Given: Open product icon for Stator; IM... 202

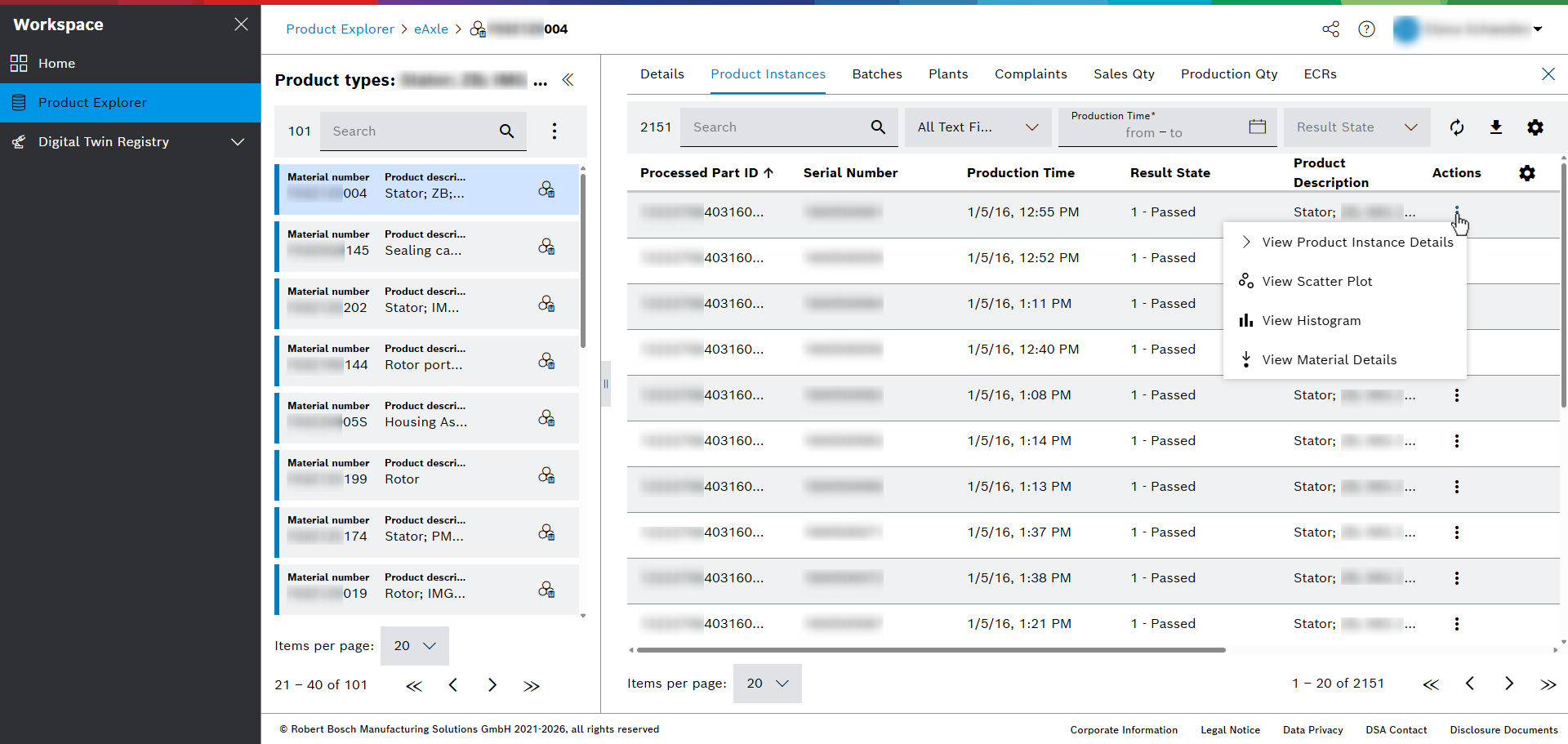Looking at the screenshot, I should [546, 304].
